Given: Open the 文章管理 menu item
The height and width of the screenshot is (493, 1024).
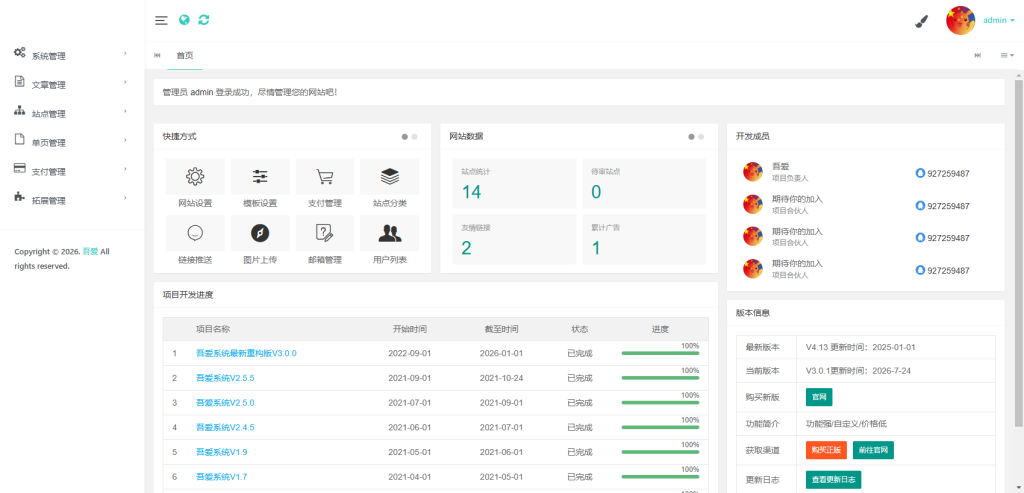Looking at the screenshot, I should click(72, 85).
